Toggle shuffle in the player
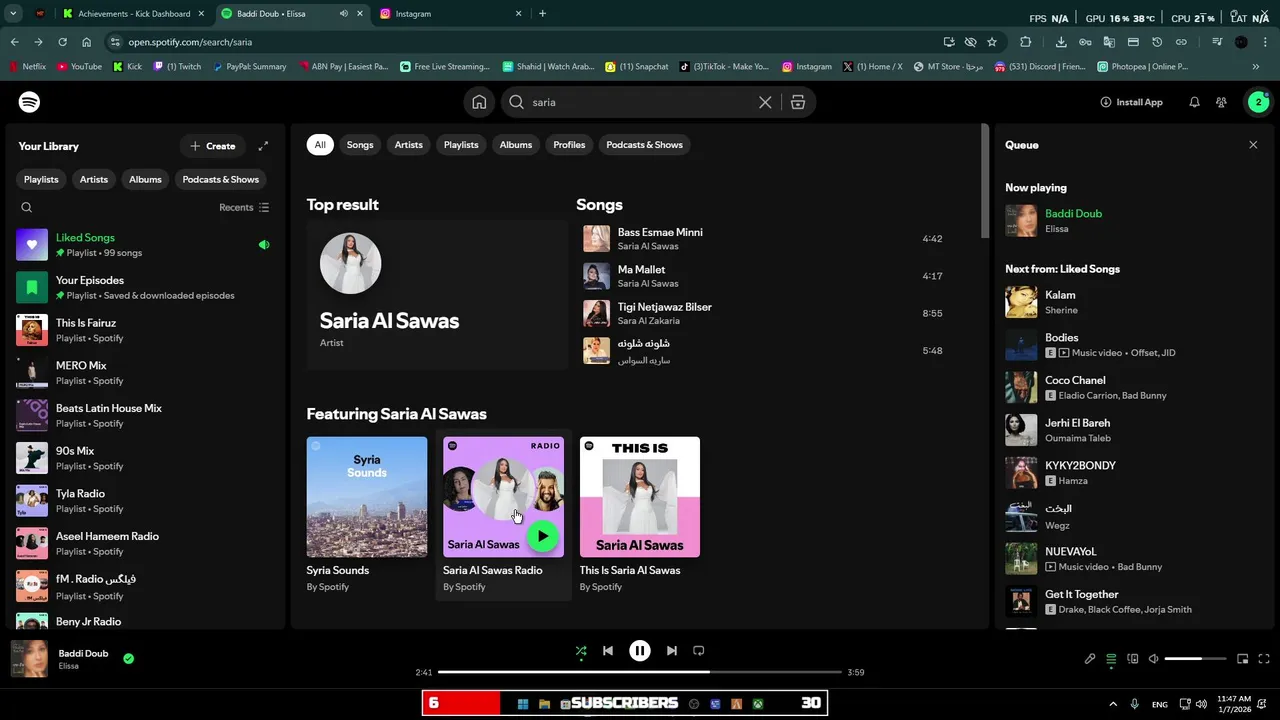Image resolution: width=1280 pixels, height=720 pixels. click(x=581, y=651)
